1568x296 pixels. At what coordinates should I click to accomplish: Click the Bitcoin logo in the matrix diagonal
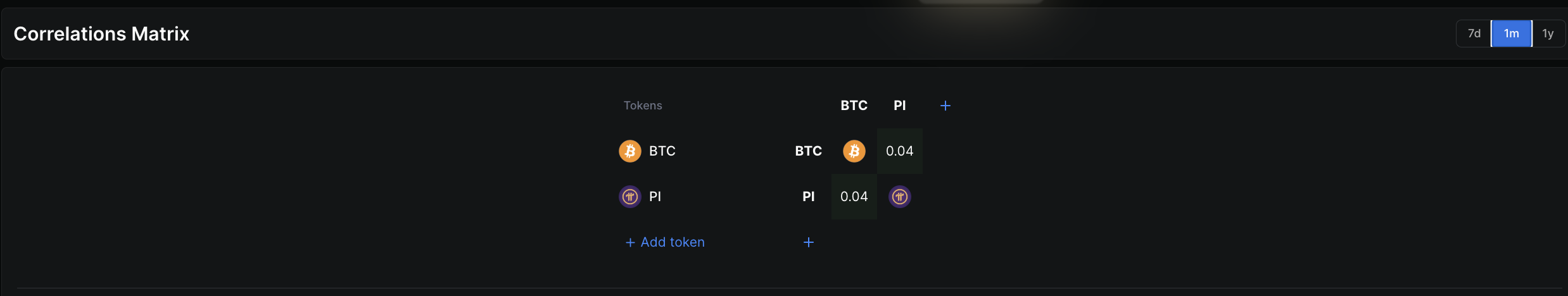click(x=854, y=151)
